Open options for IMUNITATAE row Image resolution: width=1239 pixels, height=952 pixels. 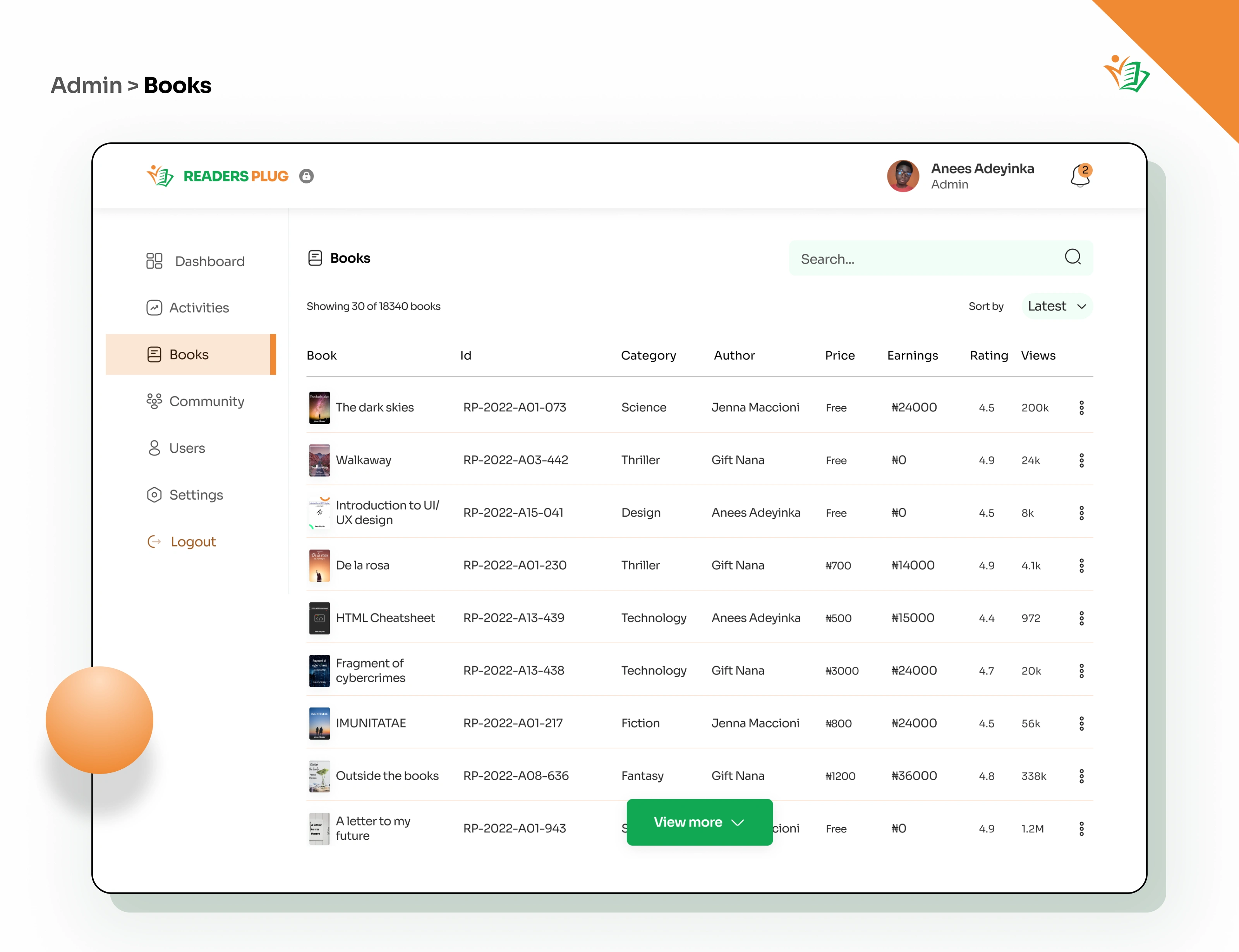point(1081,724)
